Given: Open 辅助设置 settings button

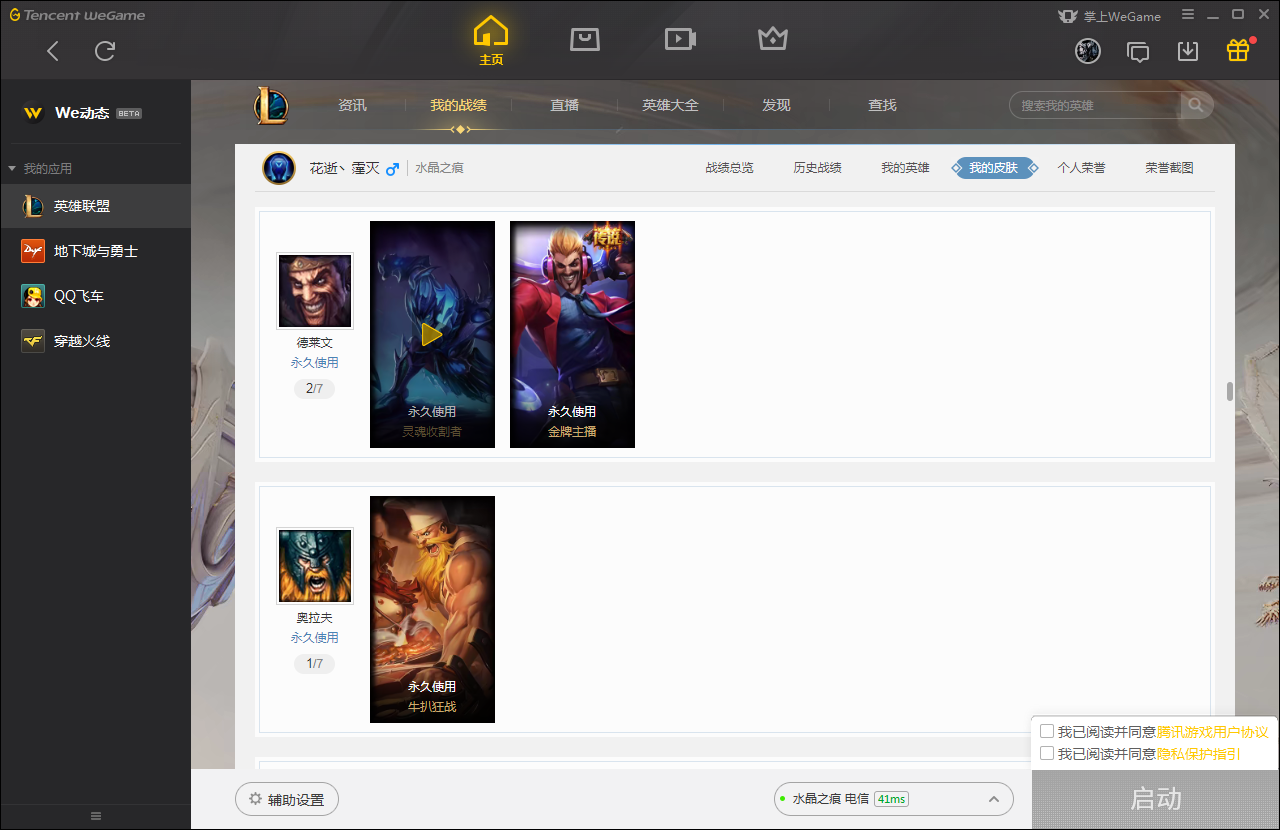Looking at the screenshot, I should [x=287, y=799].
